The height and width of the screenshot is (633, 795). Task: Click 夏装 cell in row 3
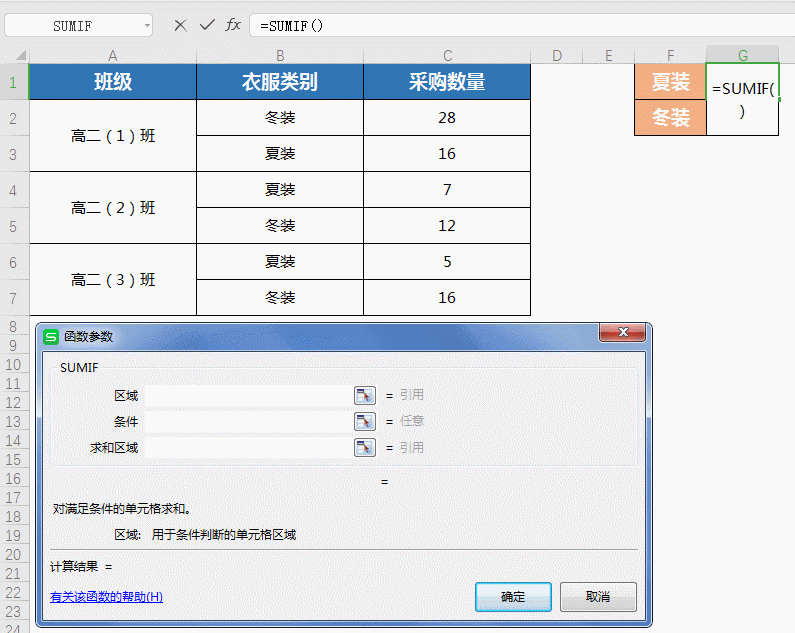[280, 154]
